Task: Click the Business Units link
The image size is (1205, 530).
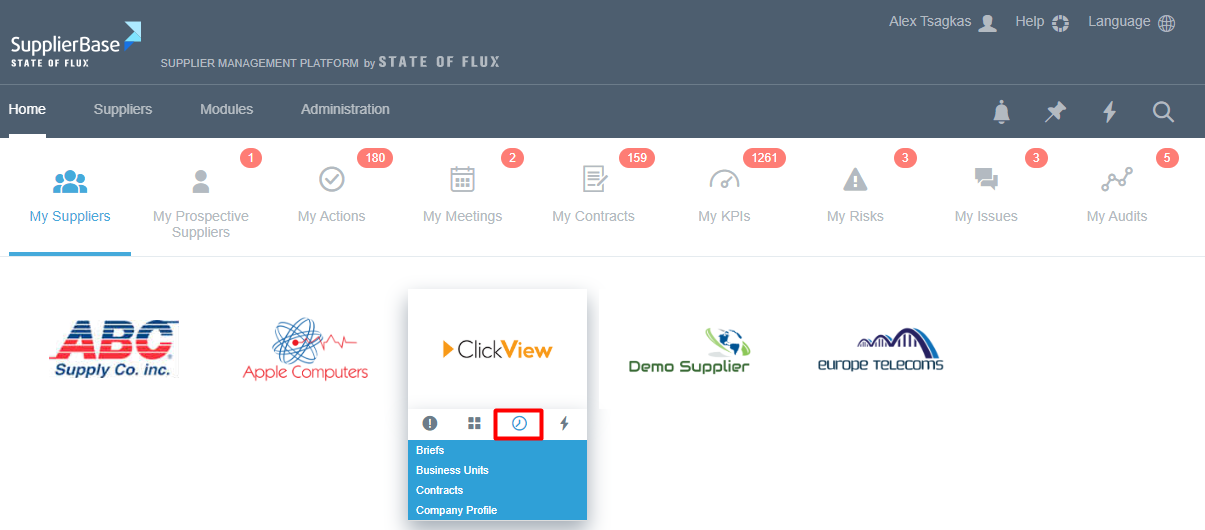Action: pos(452,470)
